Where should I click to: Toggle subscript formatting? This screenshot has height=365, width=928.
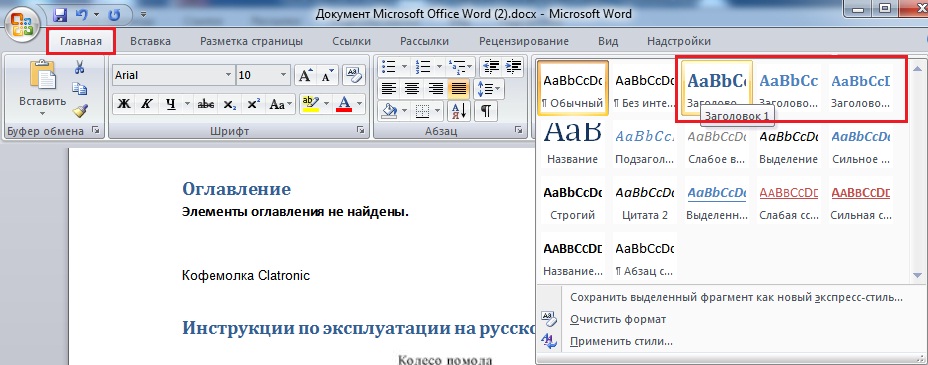[230, 105]
